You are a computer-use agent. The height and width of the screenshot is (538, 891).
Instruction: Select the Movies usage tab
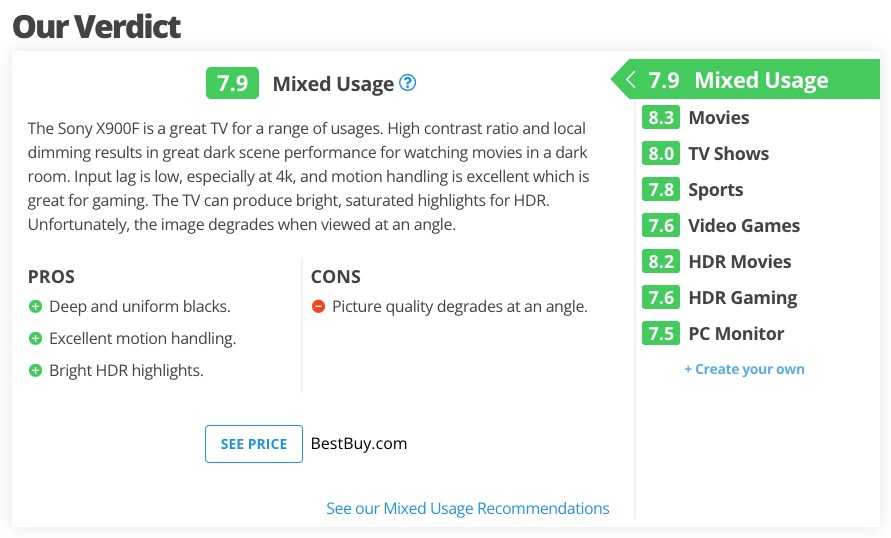point(719,118)
